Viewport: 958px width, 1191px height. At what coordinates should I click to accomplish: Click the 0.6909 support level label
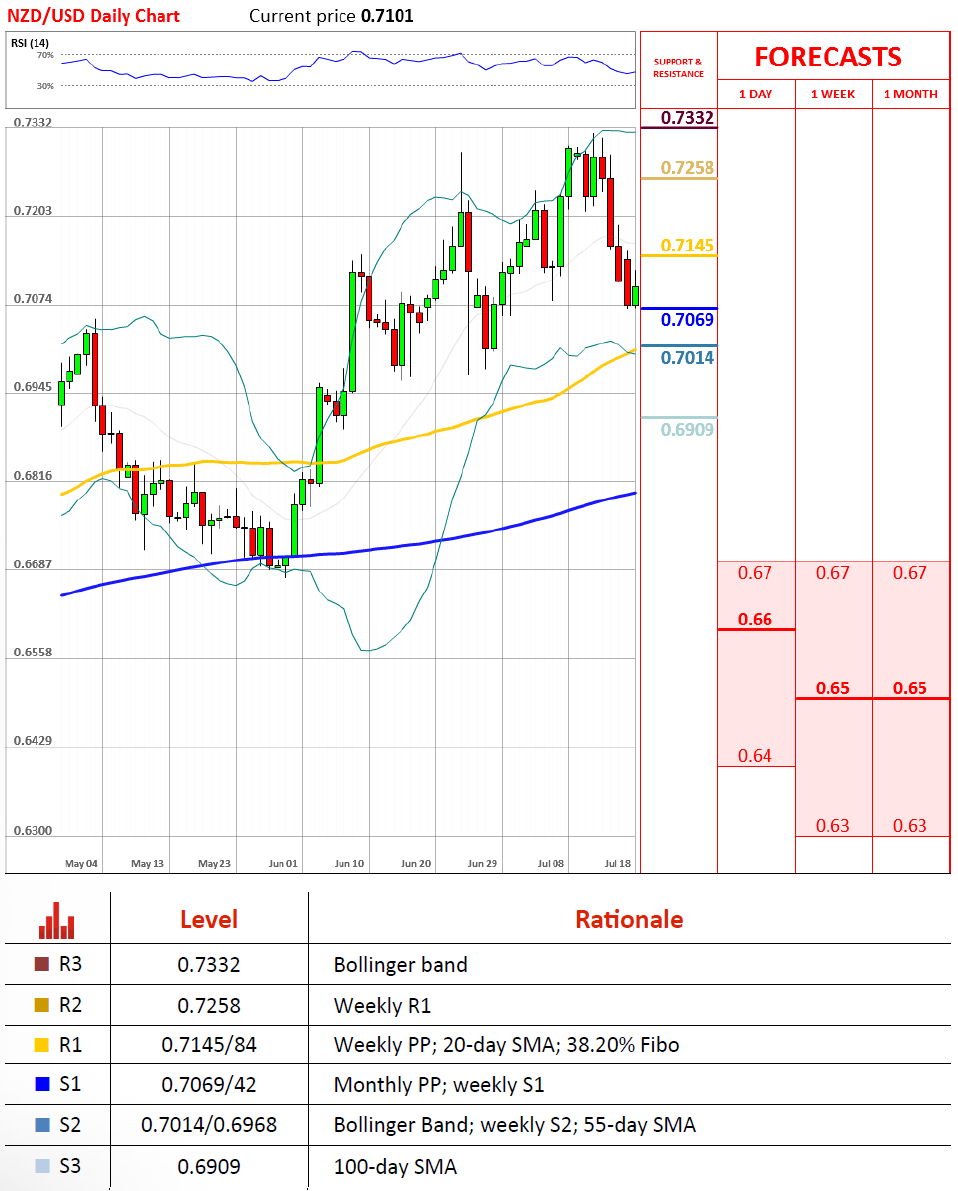pyautogui.click(x=687, y=429)
